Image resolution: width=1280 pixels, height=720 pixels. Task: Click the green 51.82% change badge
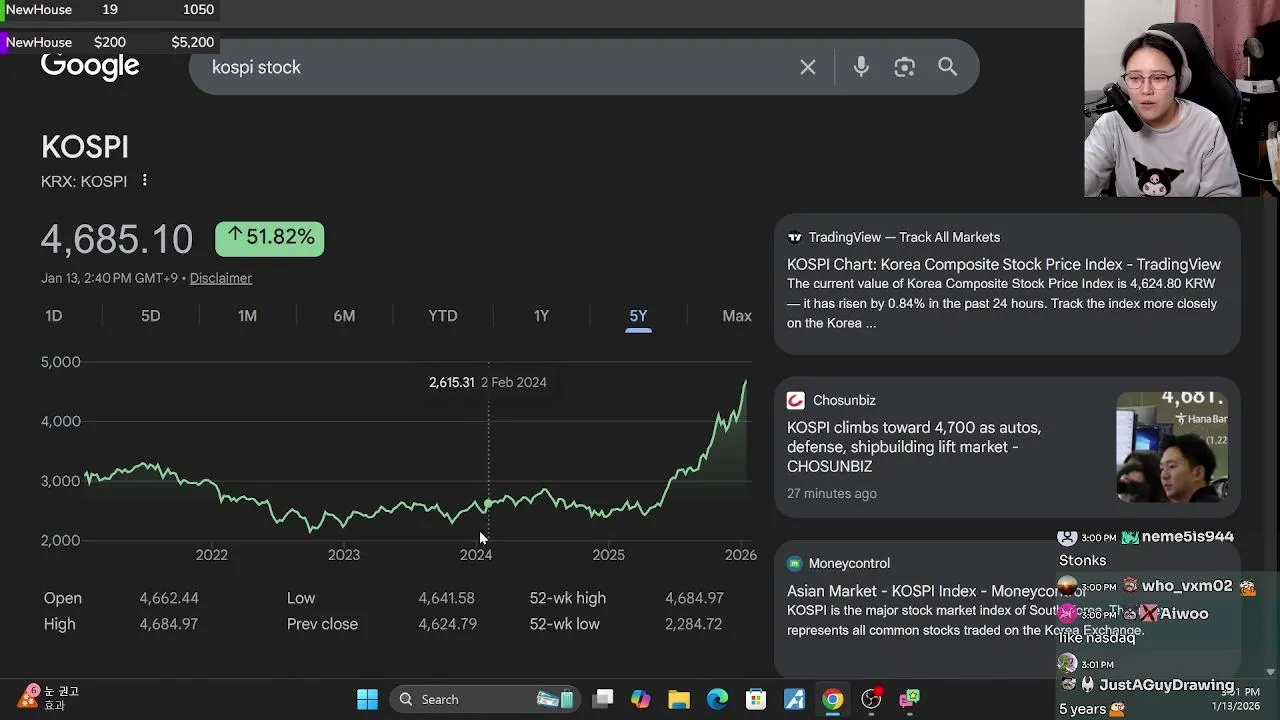tap(270, 238)
